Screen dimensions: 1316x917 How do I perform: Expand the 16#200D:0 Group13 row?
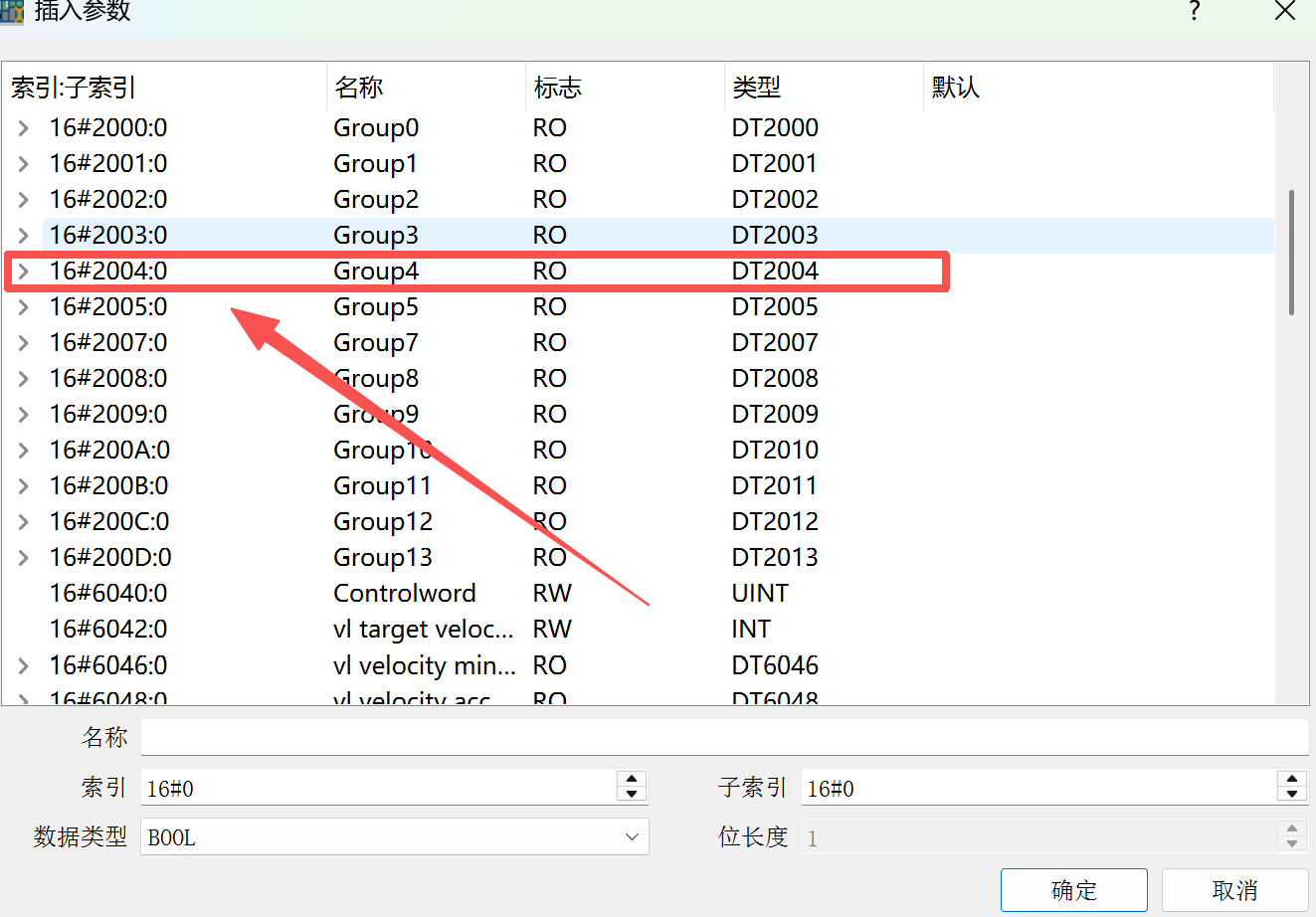pyautogui.click(x=23, y=558)
